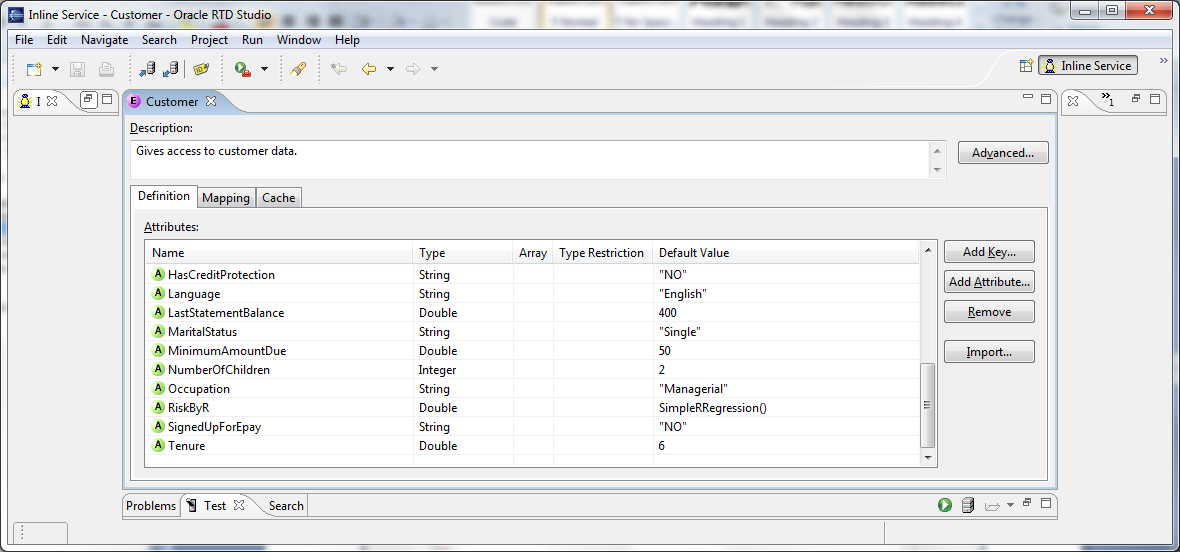
Task: Open the Window menu
Action: [299, 40]
